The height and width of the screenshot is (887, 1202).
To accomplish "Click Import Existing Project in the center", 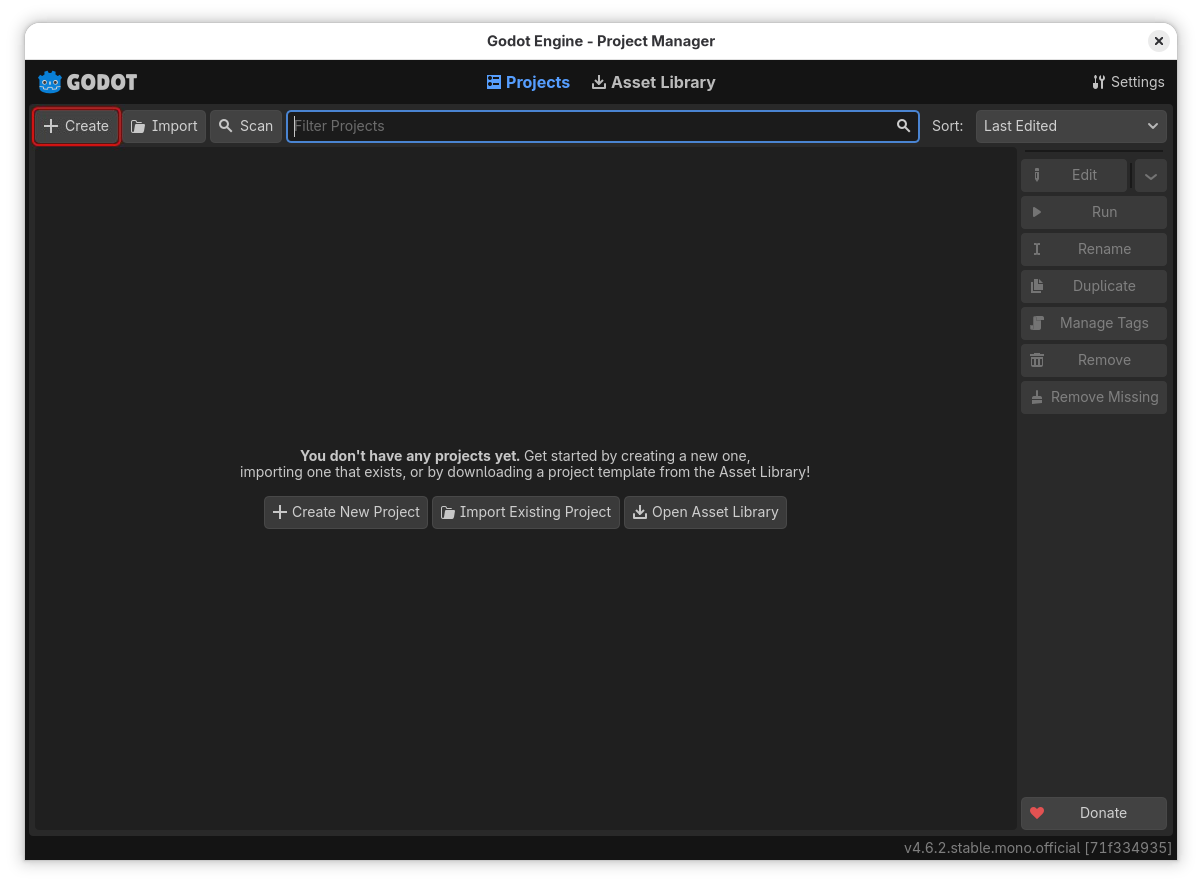I will pyautogui.click(x=526, y=512).
